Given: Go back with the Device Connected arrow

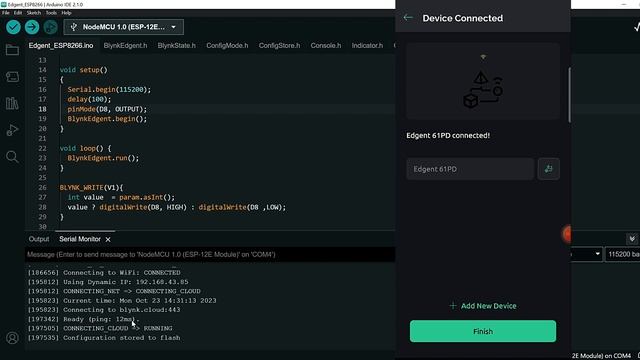Looking at the screenshot, I should [x=408, y=18].
